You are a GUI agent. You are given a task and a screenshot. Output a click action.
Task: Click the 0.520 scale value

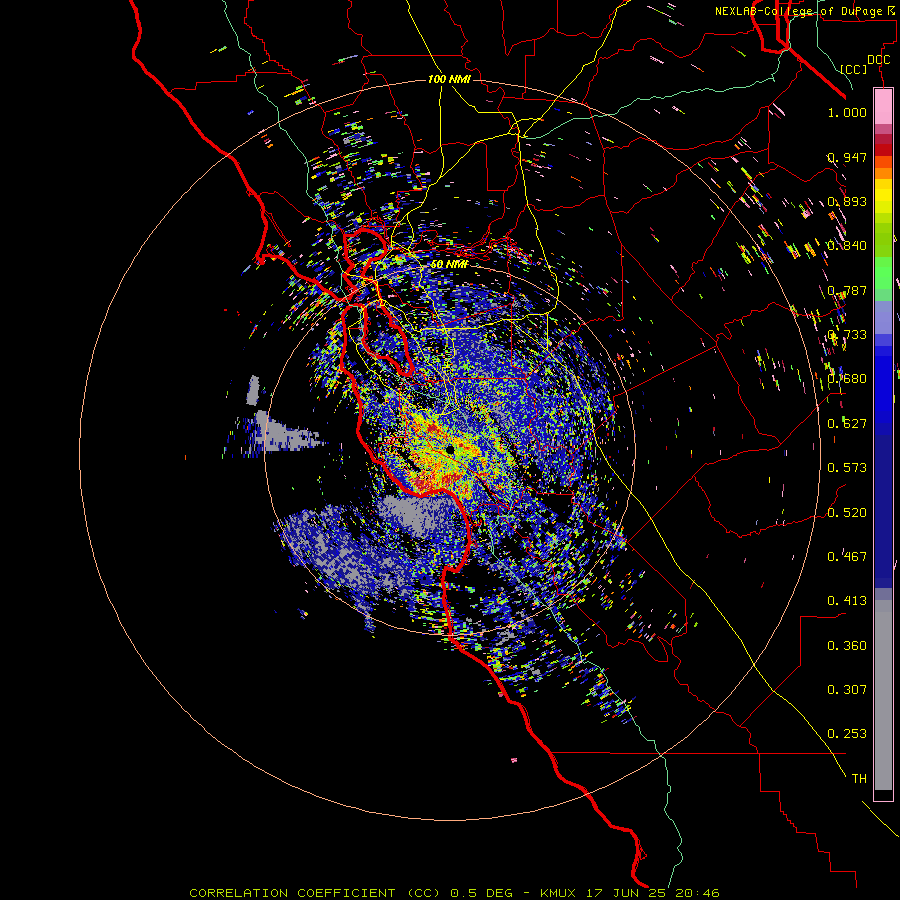(x=847, y=513)
